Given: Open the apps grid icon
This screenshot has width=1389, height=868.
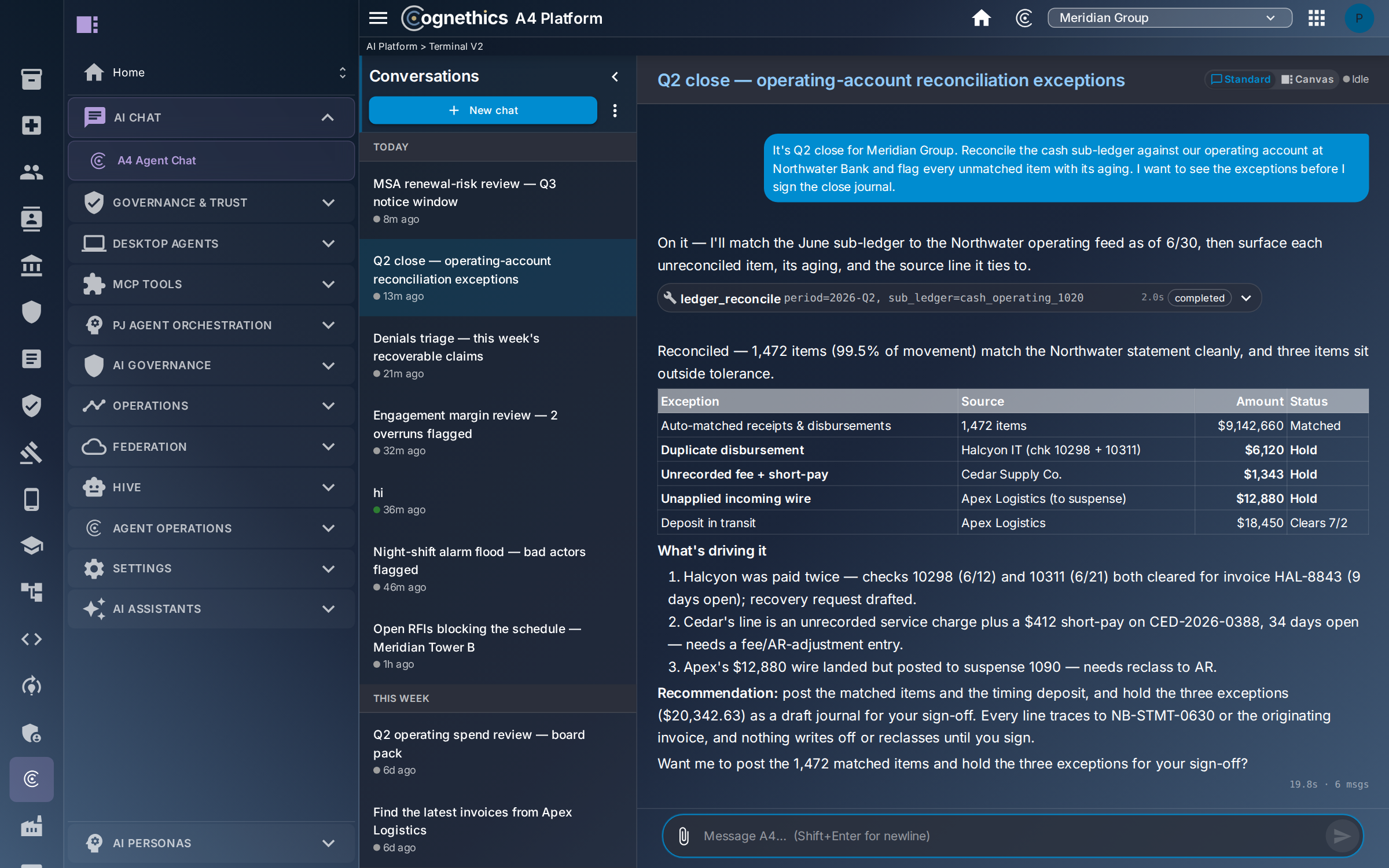Looking at the screenshot, I should (x=1316, y=18).
